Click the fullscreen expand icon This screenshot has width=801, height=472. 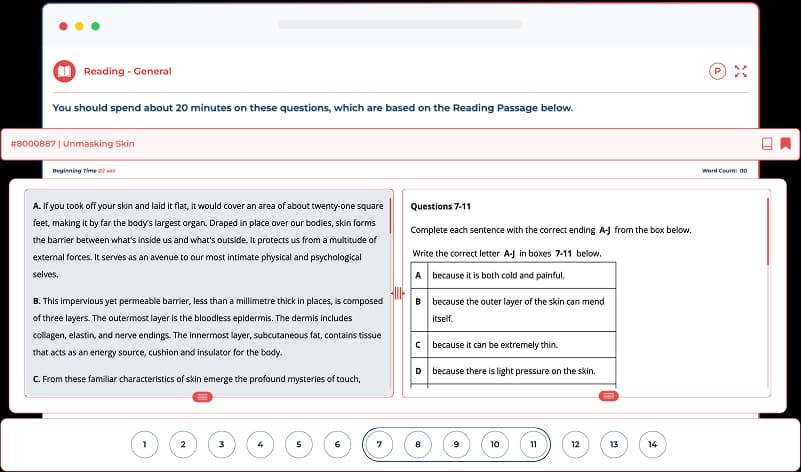pos(741,71)
